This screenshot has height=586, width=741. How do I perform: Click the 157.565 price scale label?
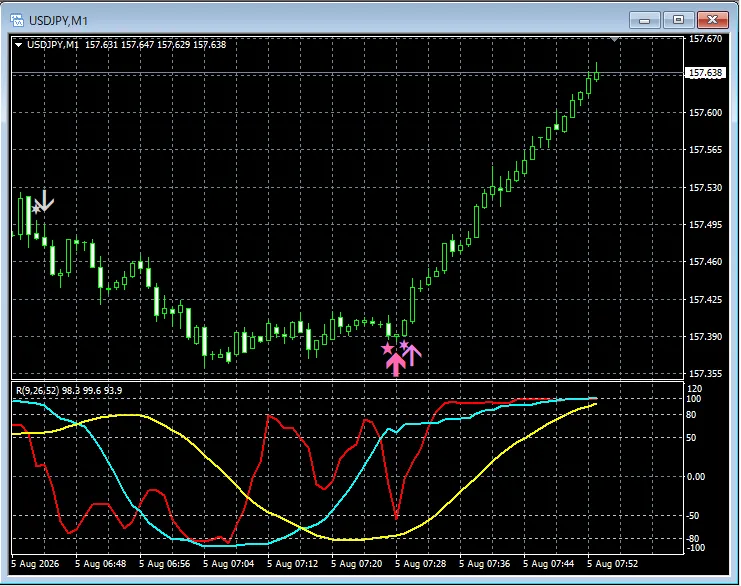[706, 150]
